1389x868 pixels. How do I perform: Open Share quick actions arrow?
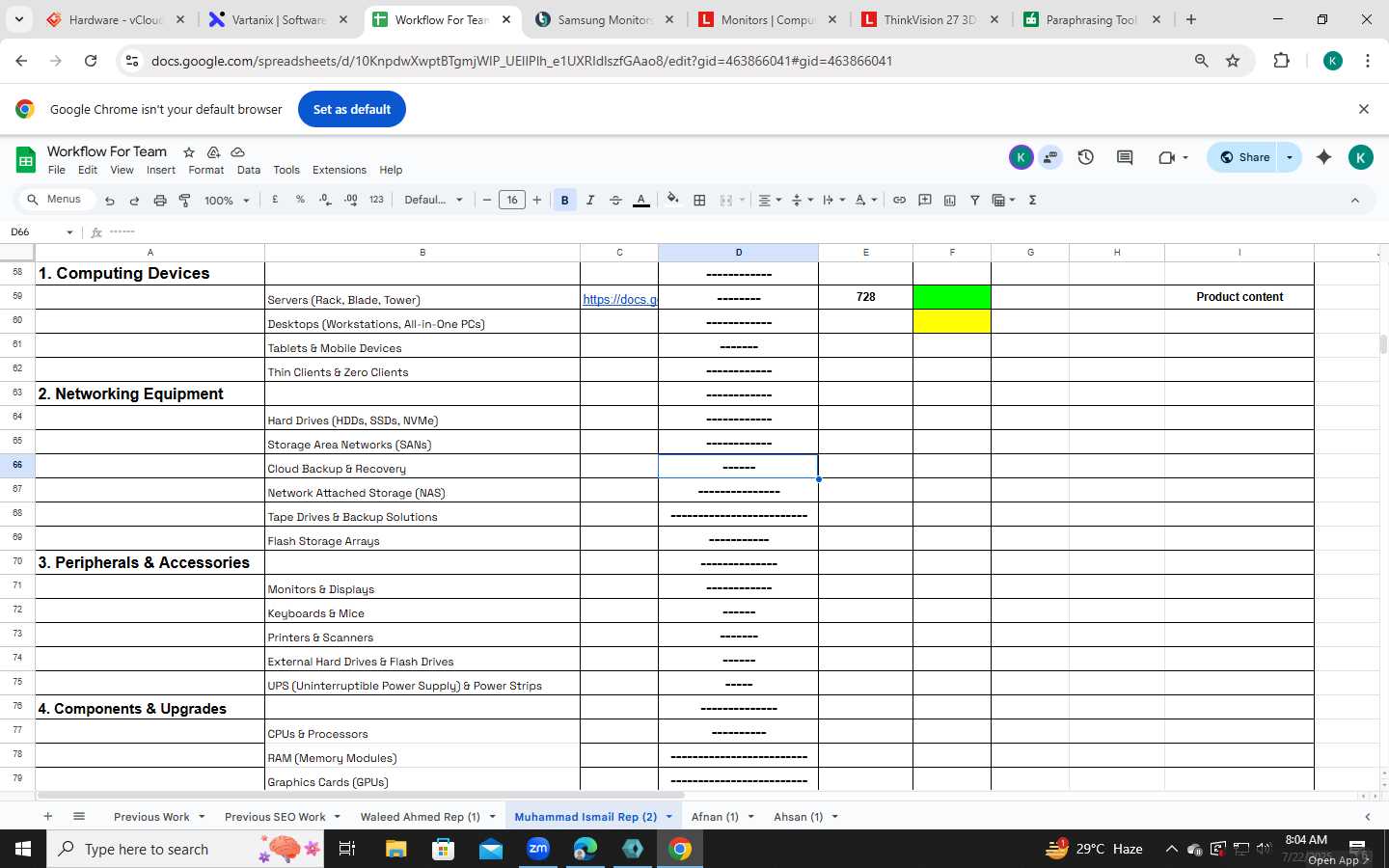coord(1290,157)
